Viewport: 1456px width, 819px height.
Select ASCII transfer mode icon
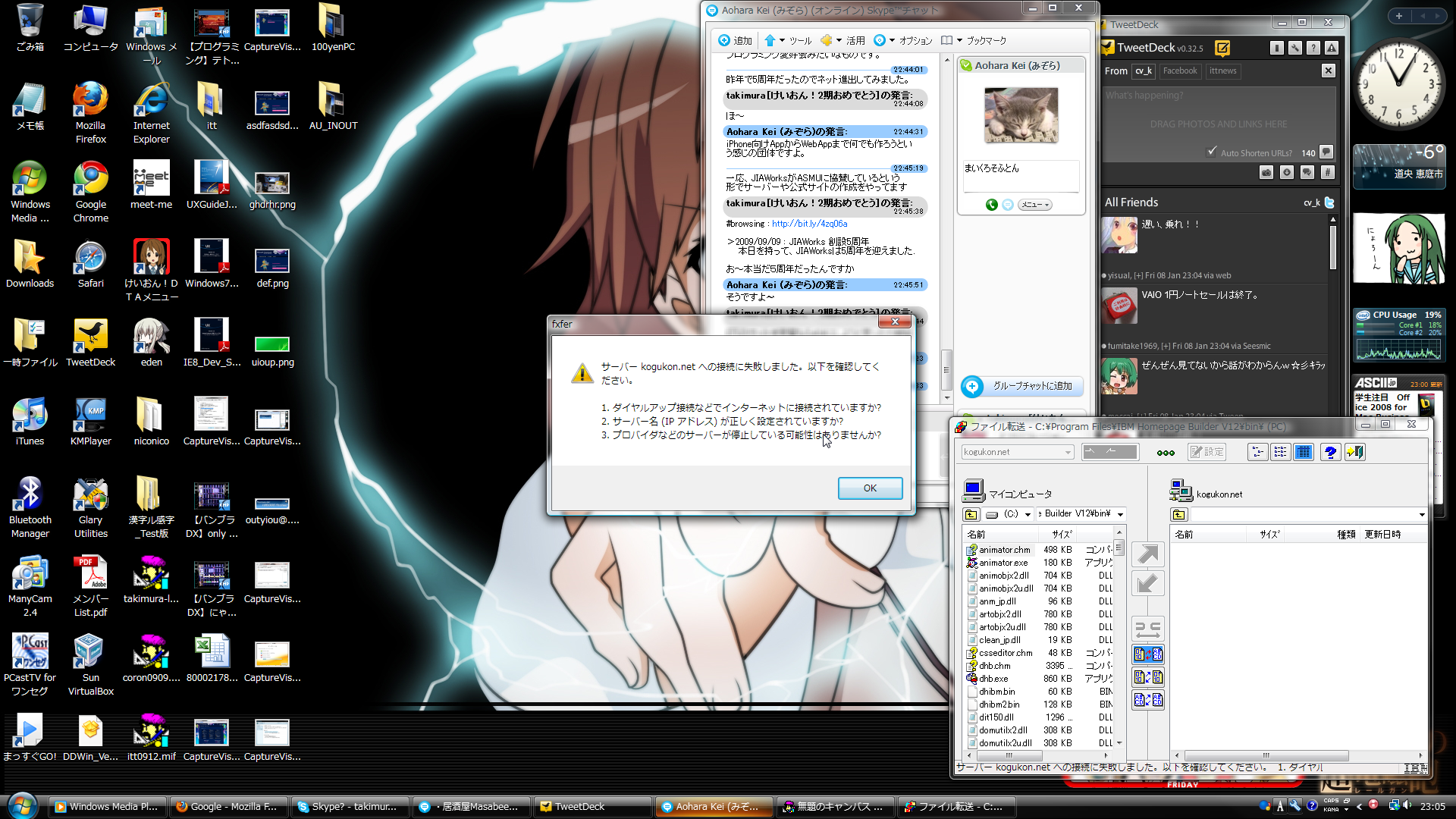(1147, 700)
